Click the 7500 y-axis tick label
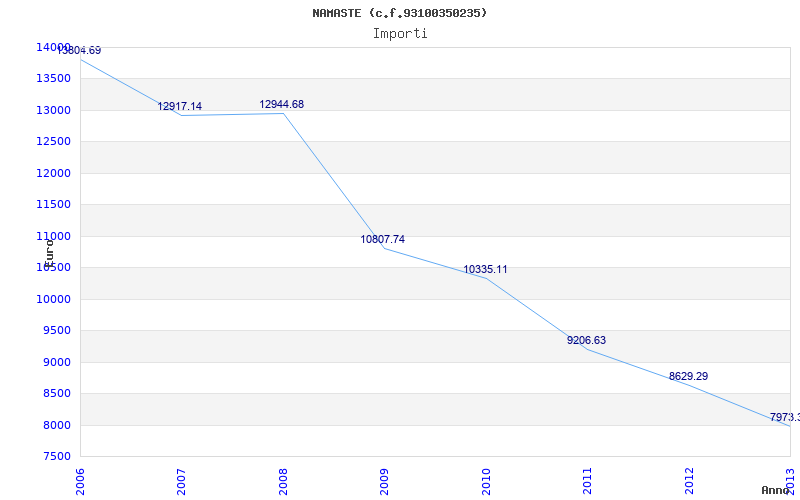800x500 pixels. point(56,456)
